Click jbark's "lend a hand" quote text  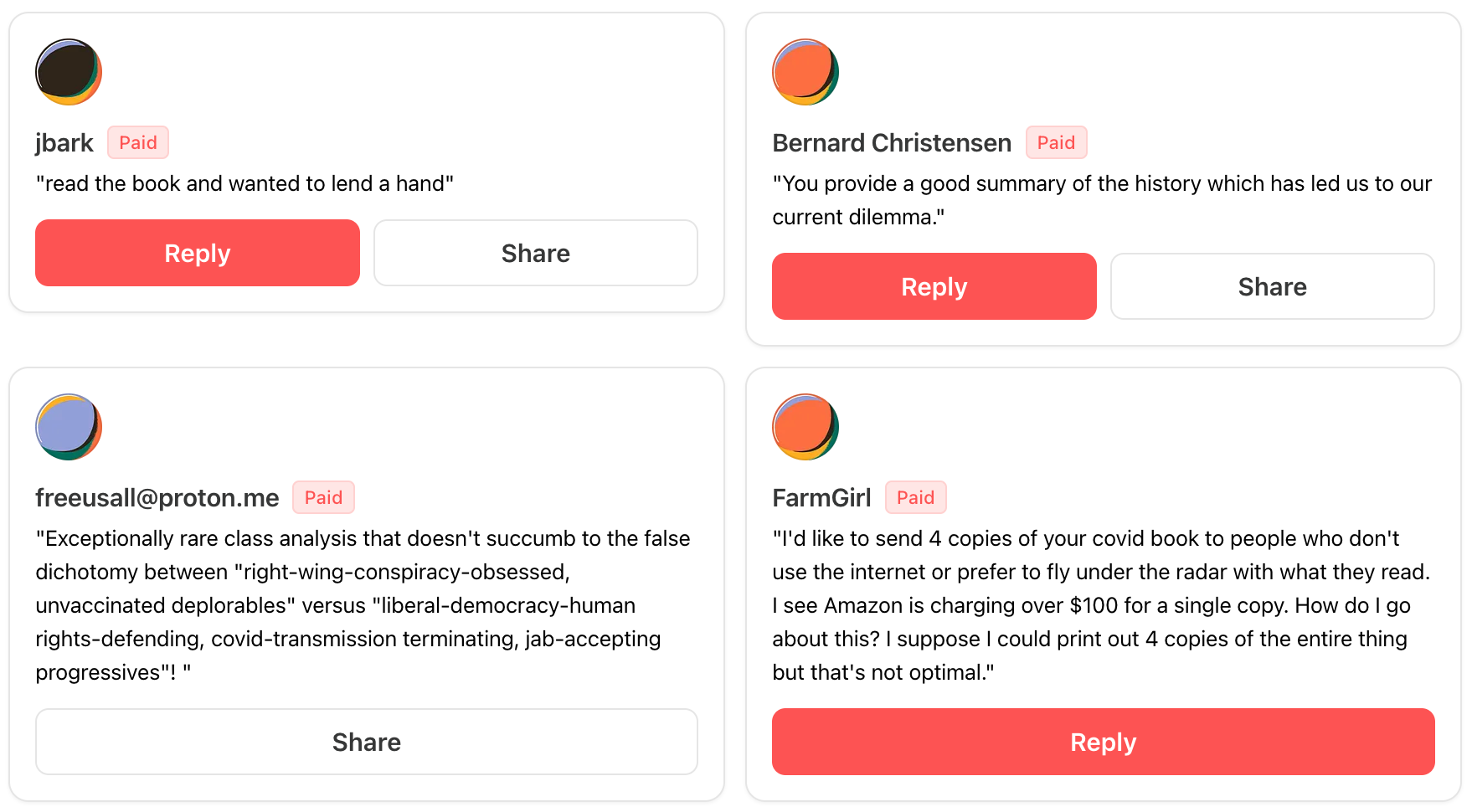pyautogui.click(x=244, y=184)
